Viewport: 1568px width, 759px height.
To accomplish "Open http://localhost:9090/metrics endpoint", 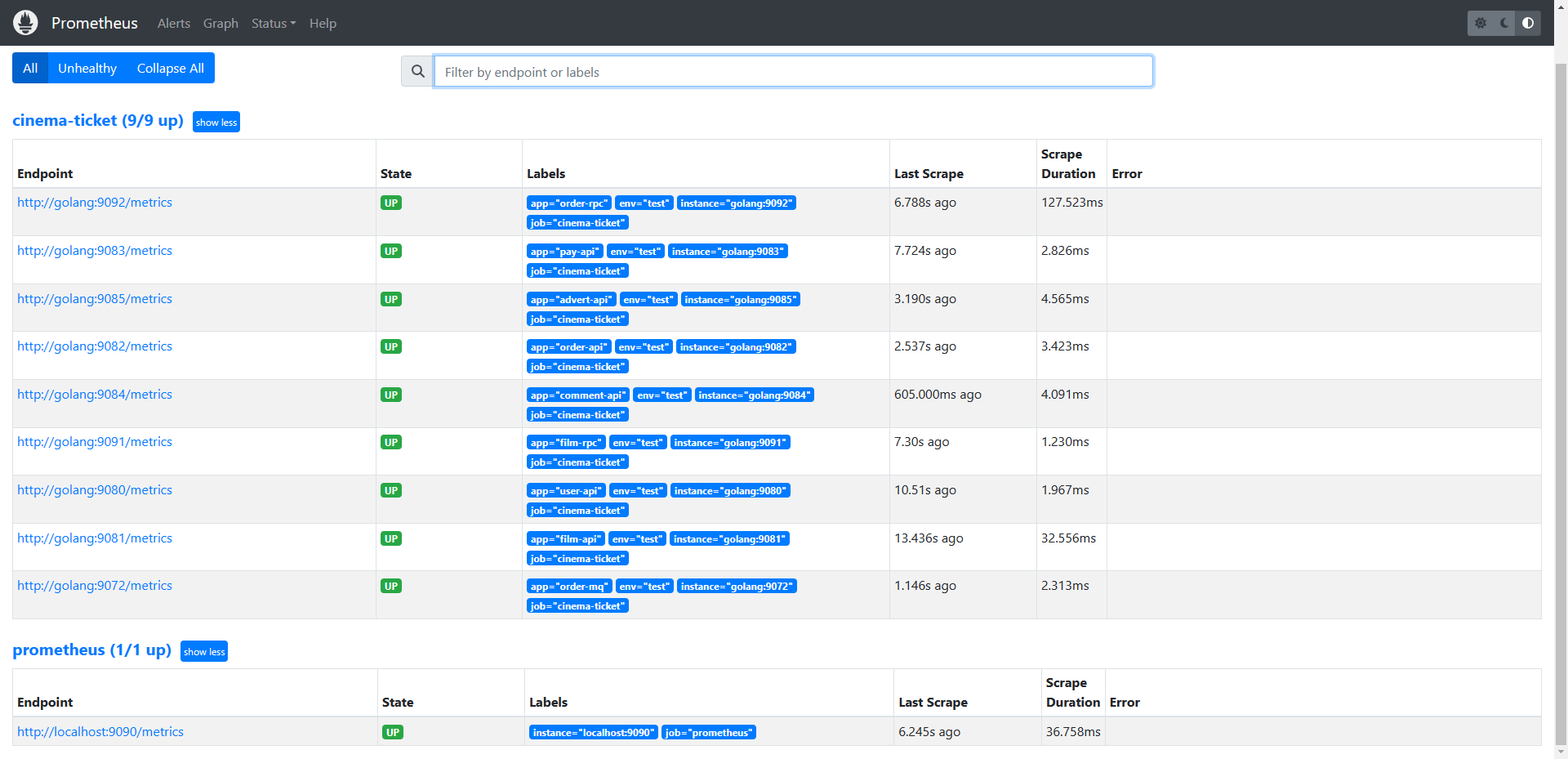I will [x=100, y=732].
